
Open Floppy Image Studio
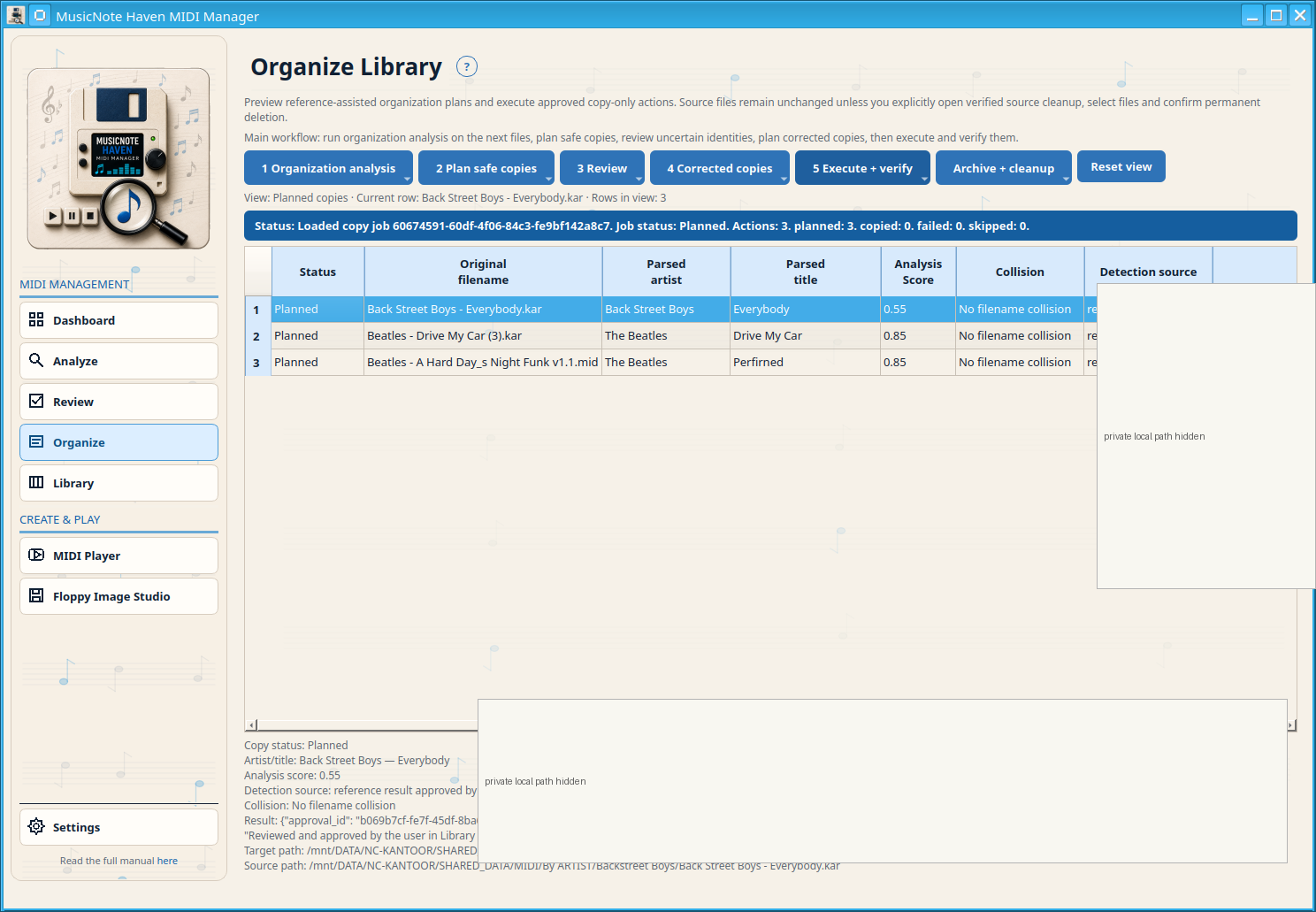119,596
